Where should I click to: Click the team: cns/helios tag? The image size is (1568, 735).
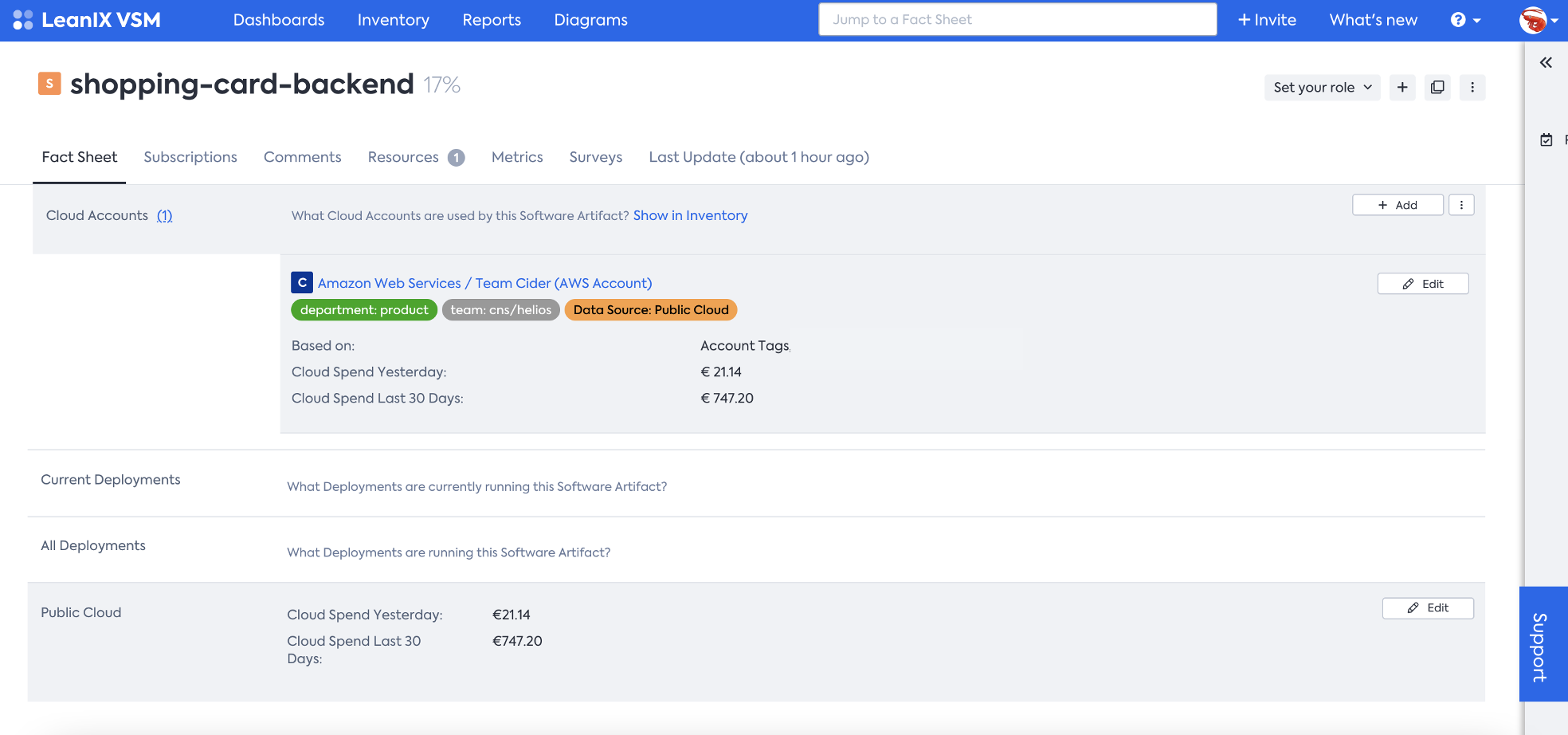tap(501, 310)
